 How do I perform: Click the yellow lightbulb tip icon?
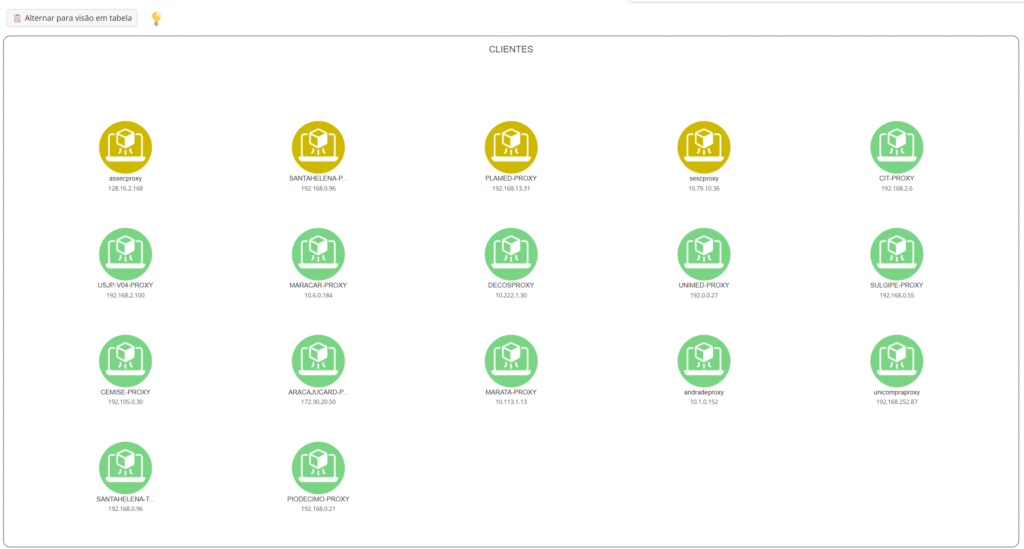pyautogui.click(x=156, y=18)
